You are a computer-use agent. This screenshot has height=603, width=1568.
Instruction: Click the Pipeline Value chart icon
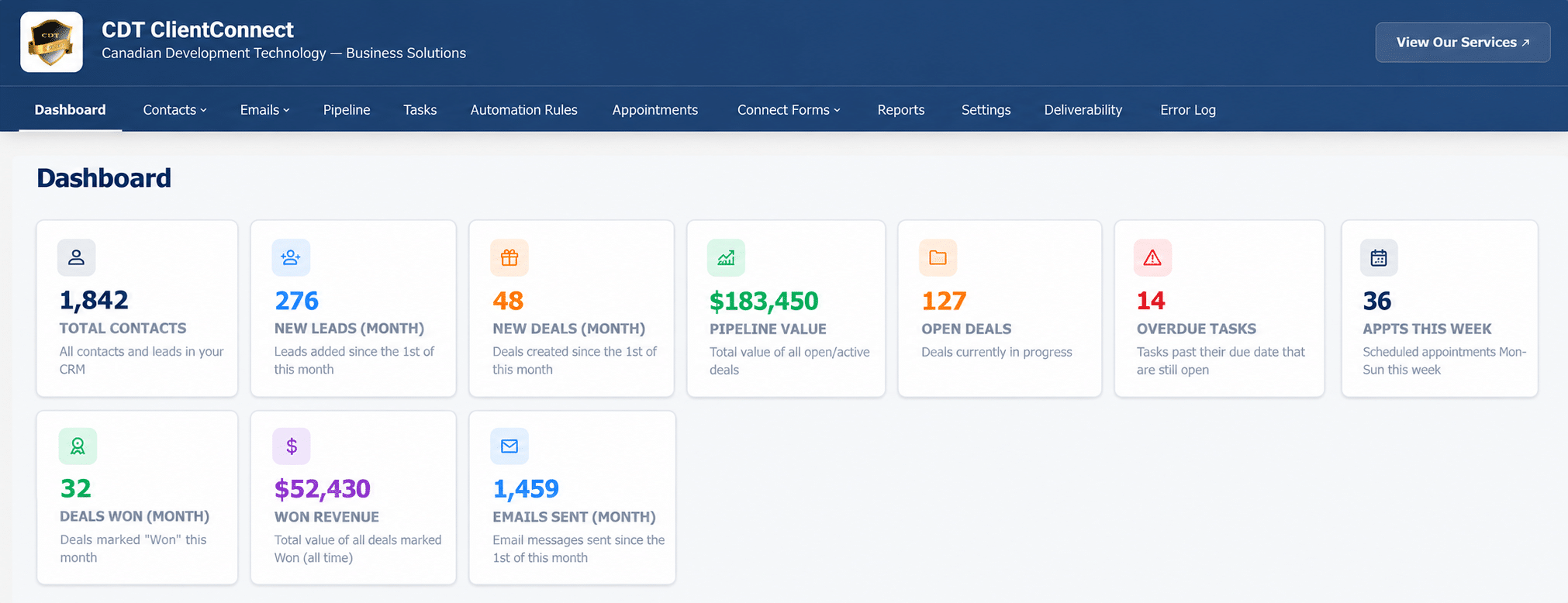(x=726, y=257)
